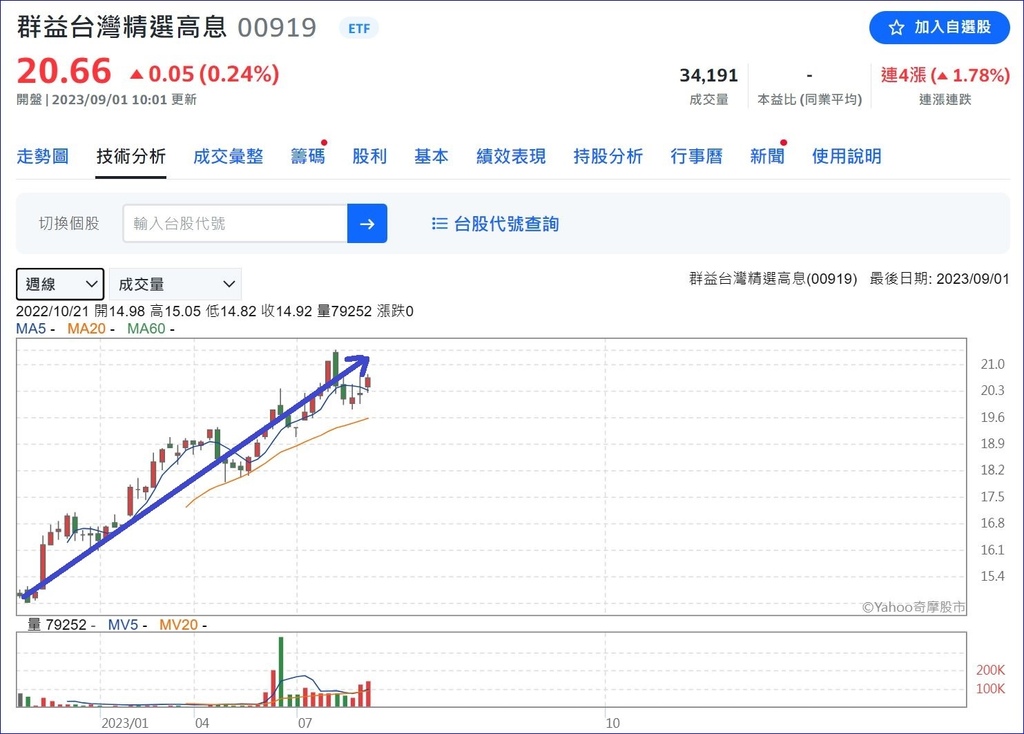Click the stock code 00919 in the title
This screenshot has width=1024, height=734.
click(x=277, y=27)
